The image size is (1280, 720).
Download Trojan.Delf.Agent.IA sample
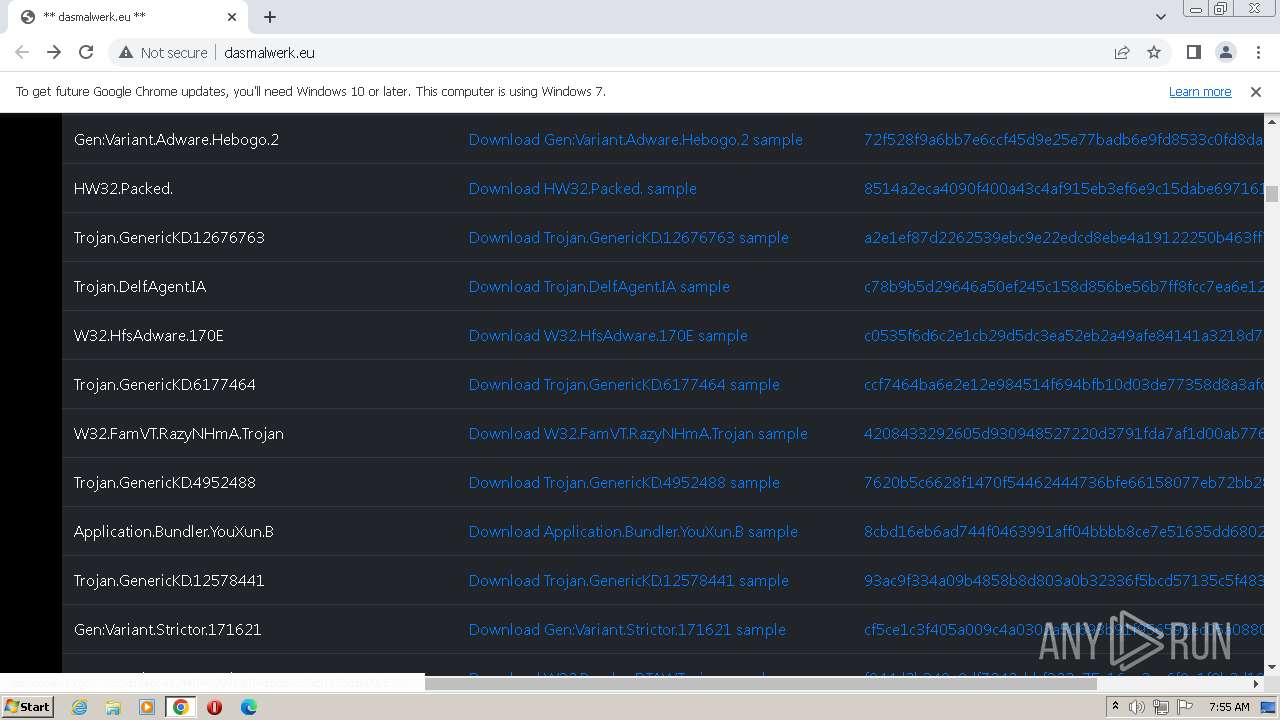pyautogui.click(x=599, y=287)
